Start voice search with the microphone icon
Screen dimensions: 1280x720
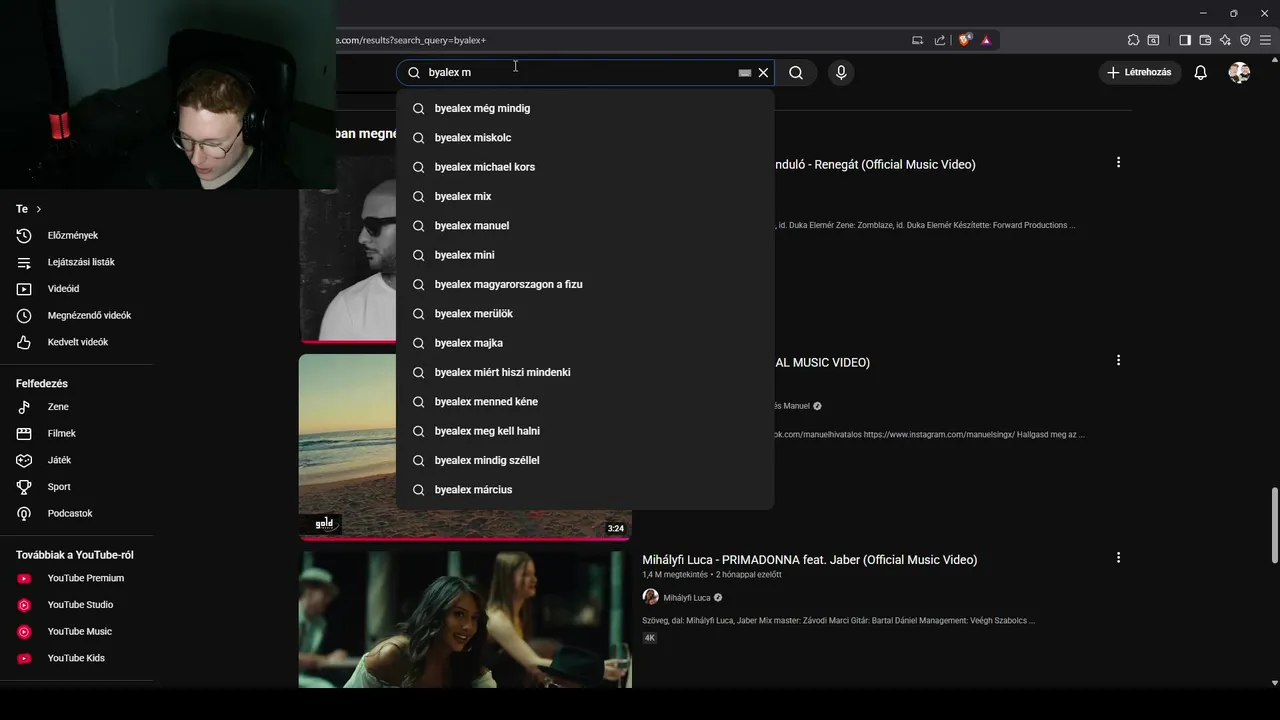(841, 72)
